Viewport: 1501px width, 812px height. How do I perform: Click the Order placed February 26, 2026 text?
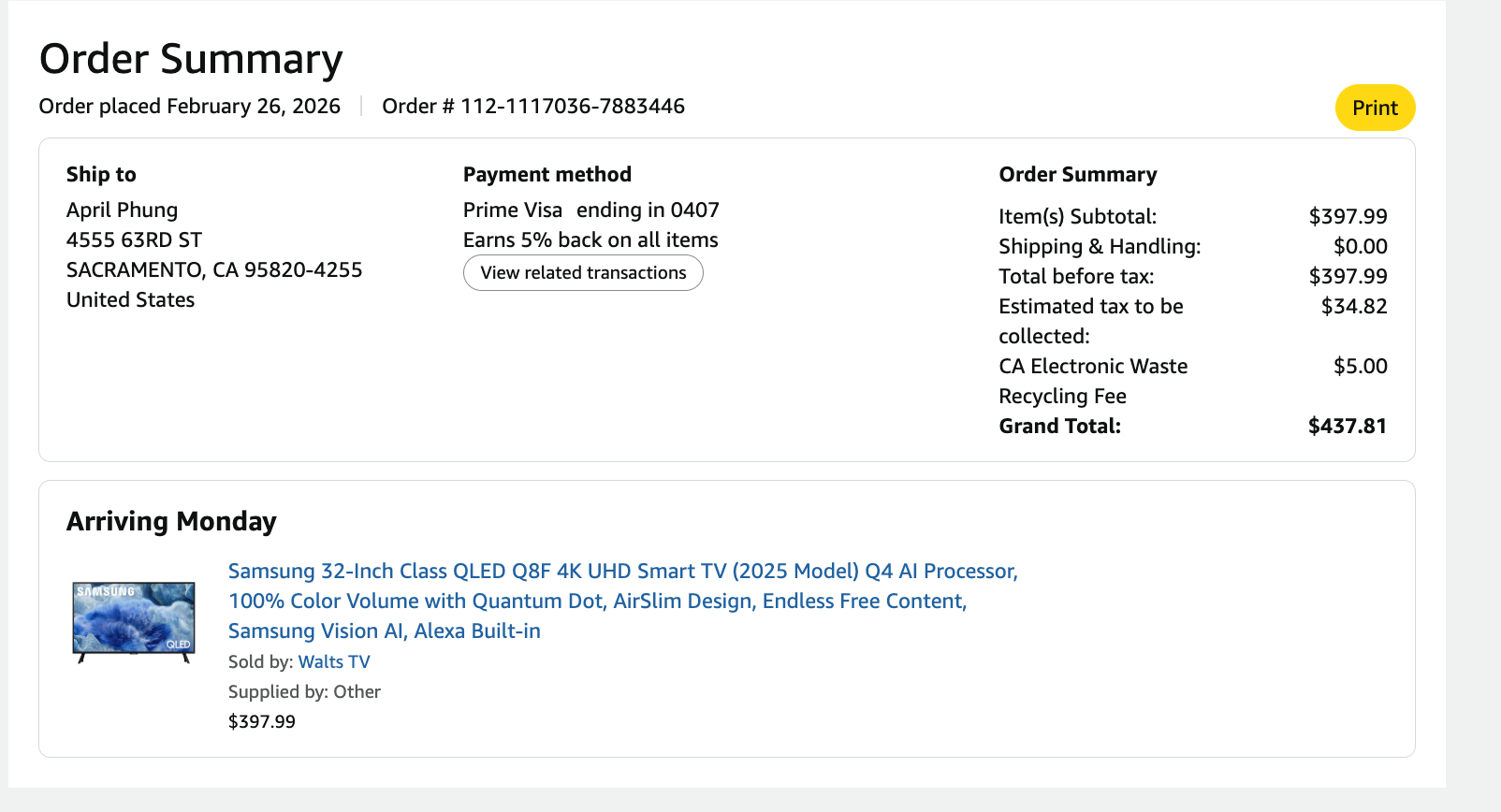(189, 107)
